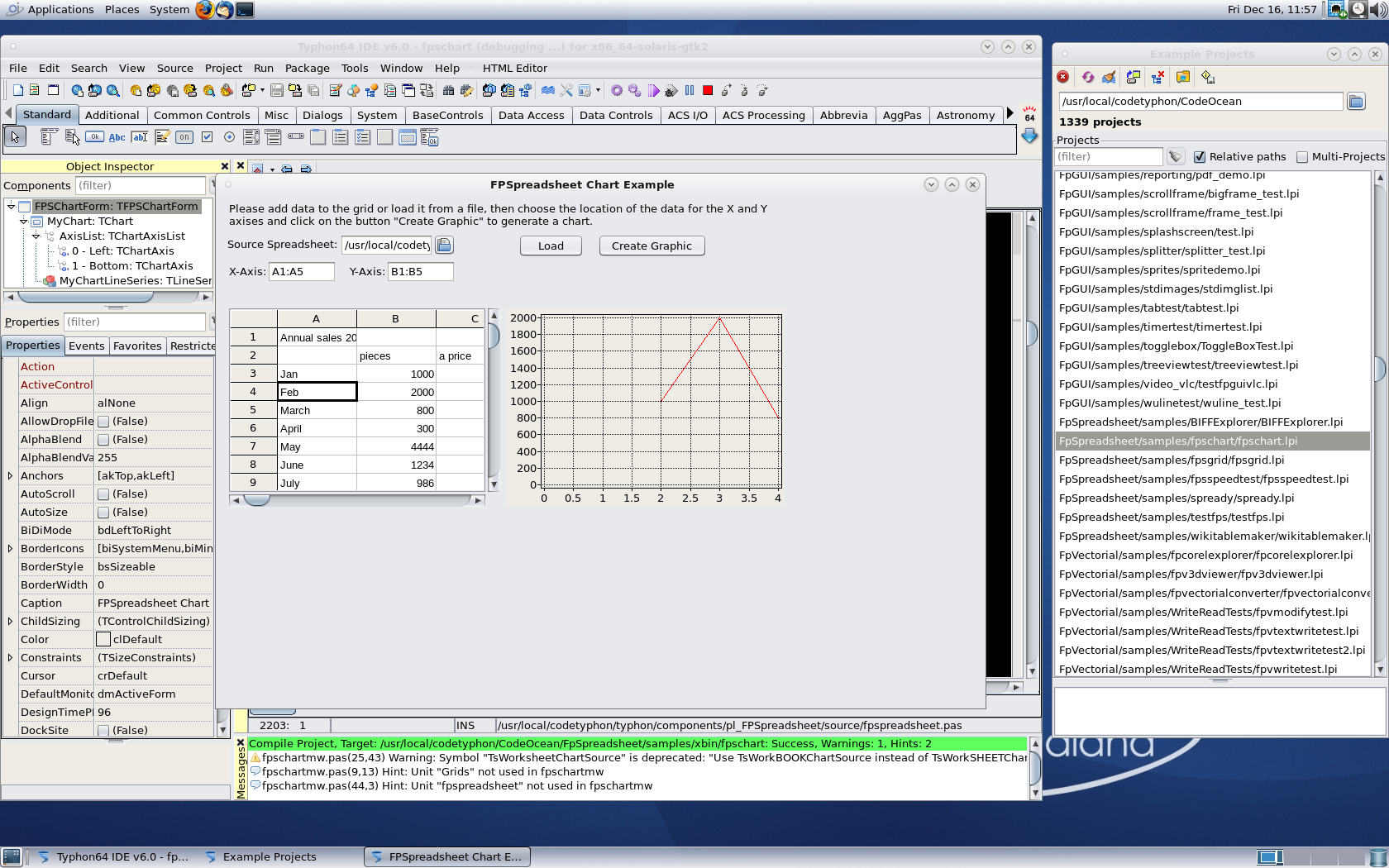Collapse the FPSChartForm tree node
Image resolution: width=1389 pixels, height=868 pixels.
tap(11, 207)
